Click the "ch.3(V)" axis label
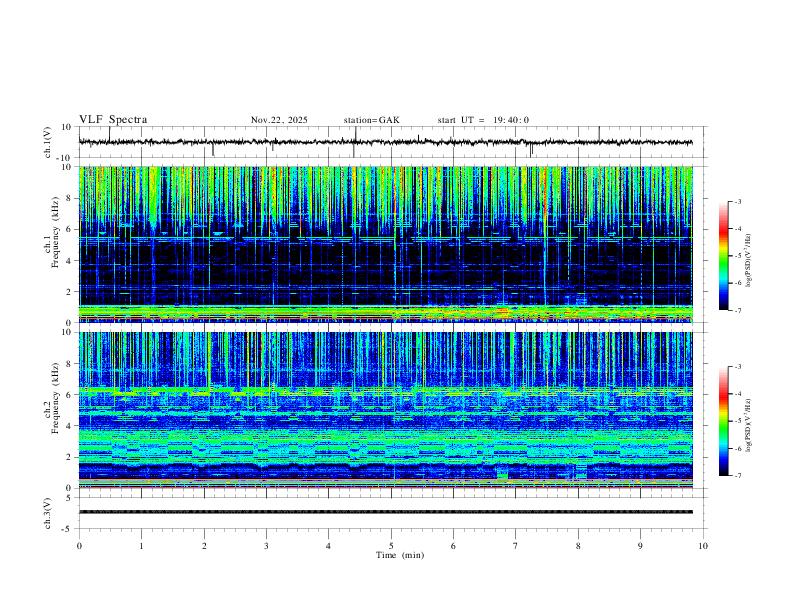 tap(48, 513)
